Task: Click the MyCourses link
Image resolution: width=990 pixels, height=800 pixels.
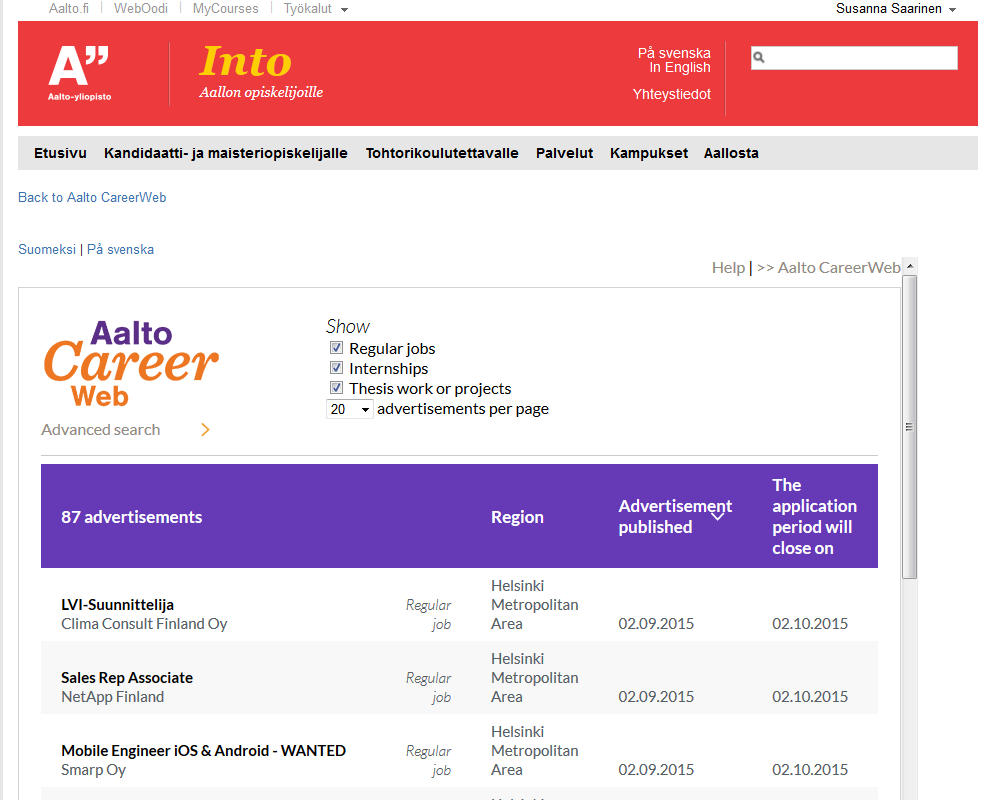Action: tap(225, 9)
